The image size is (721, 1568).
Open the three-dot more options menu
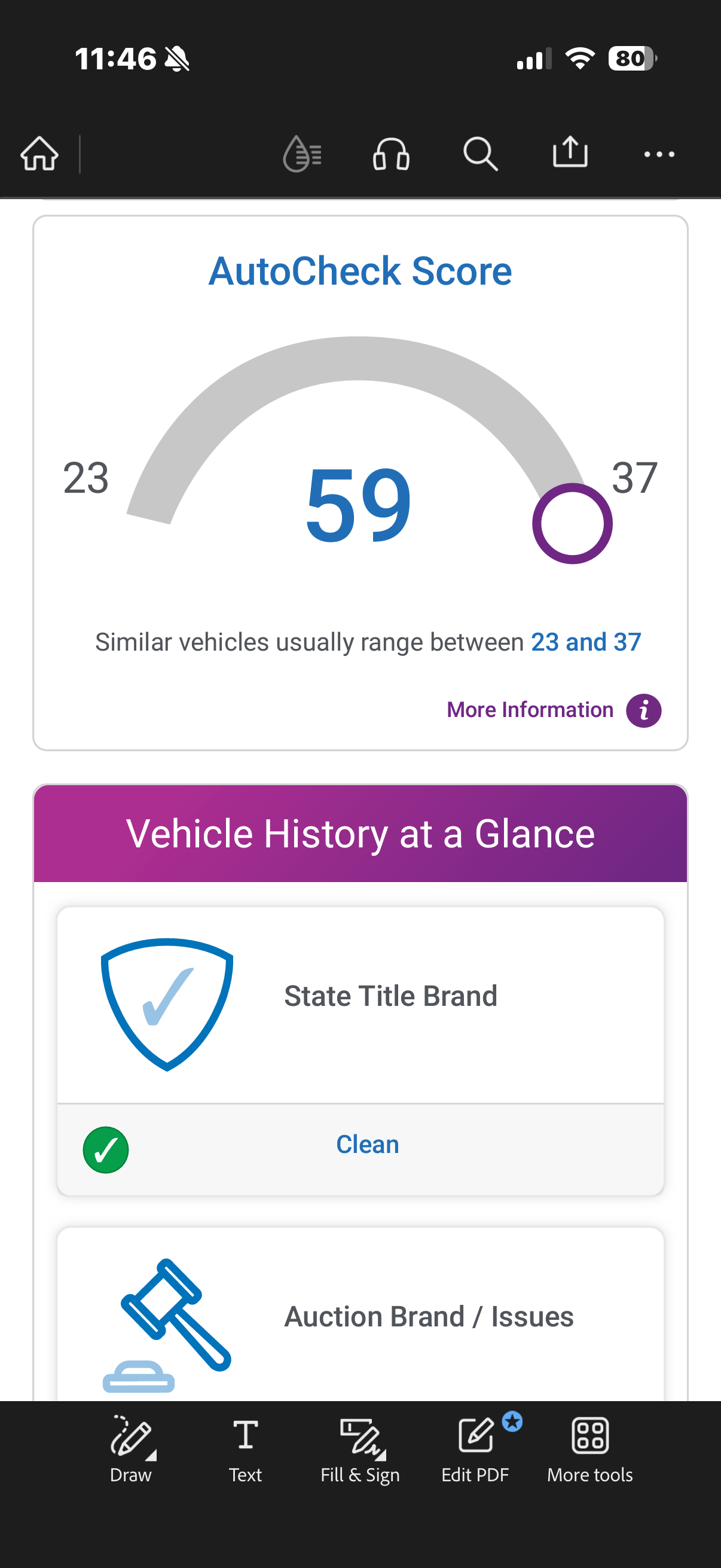[x=659, y=155]
